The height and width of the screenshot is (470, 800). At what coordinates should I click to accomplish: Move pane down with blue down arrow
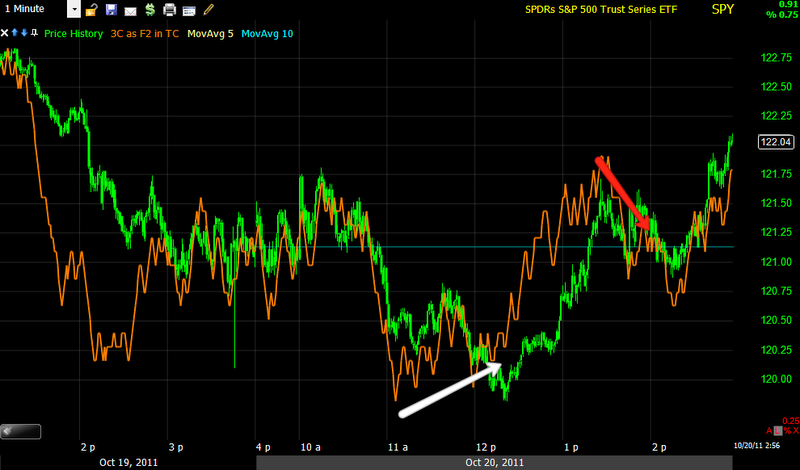tap(24, 33)
